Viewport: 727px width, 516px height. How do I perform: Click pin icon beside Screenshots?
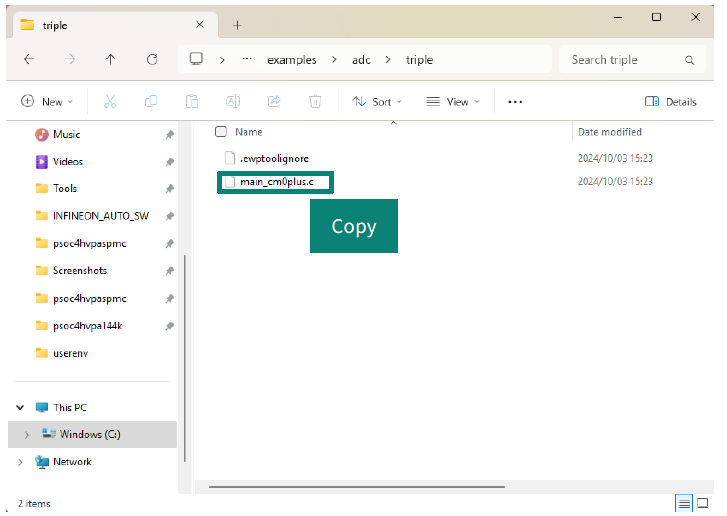(x=170, y=271)
